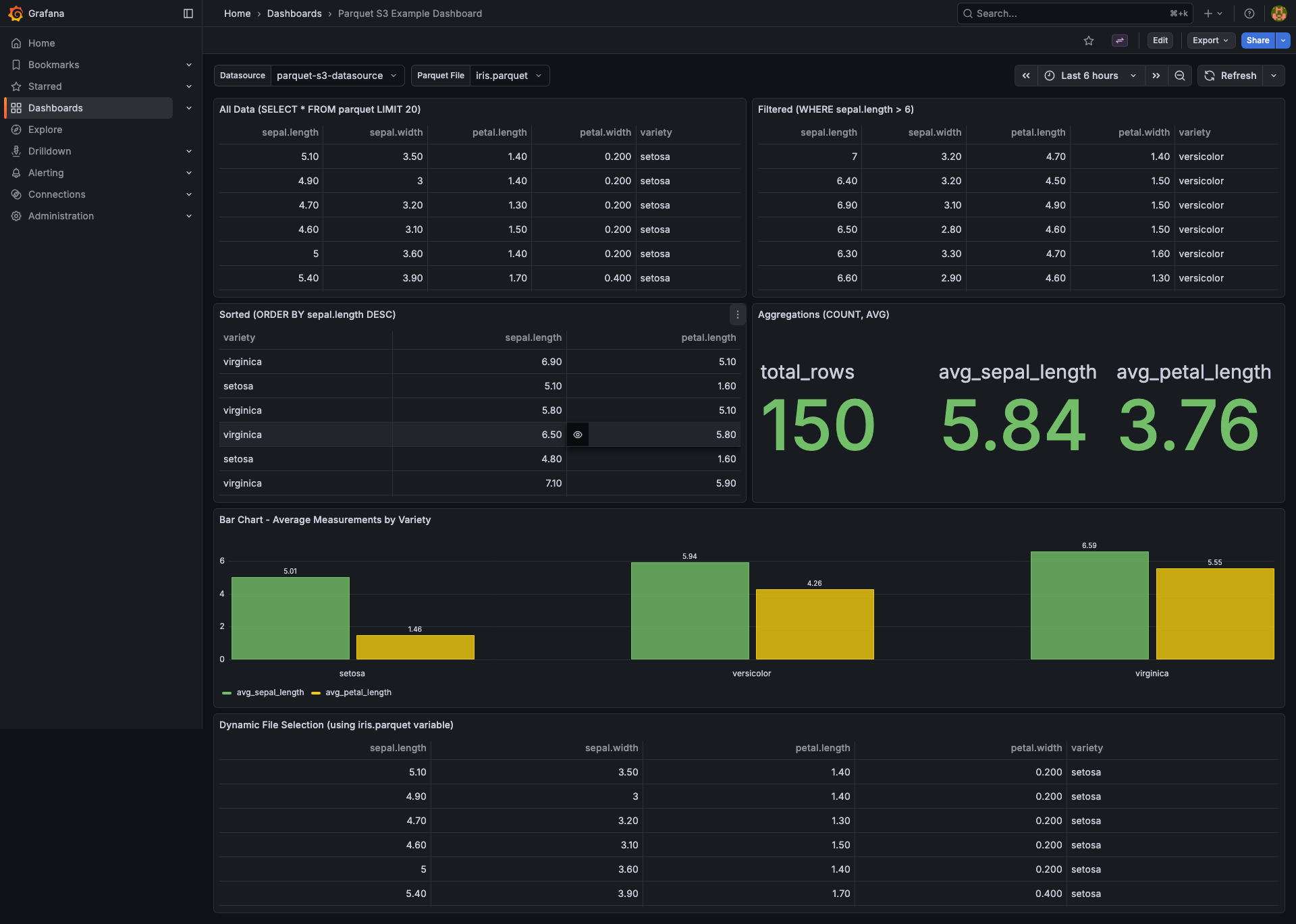Click the Refresh button
This screenshot has width=1296, height=924.
(x=1230, y=76)
